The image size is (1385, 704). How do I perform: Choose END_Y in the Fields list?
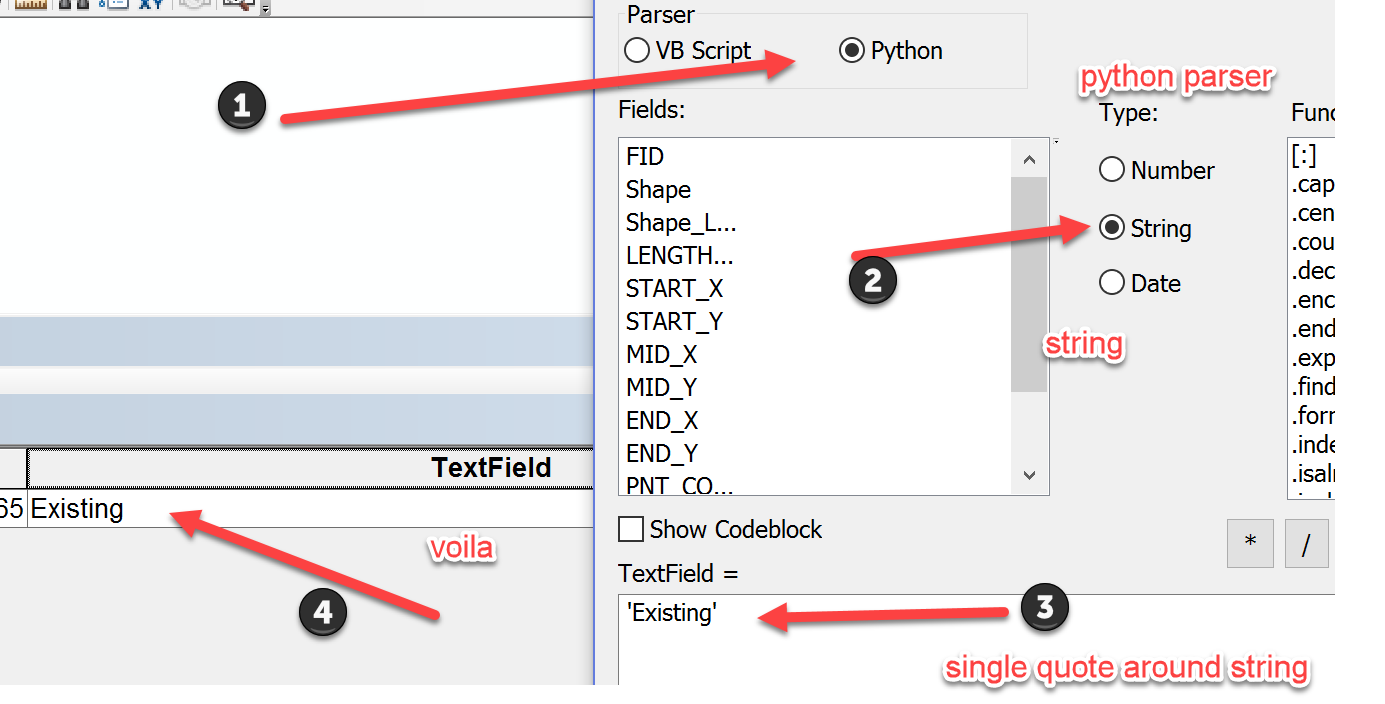(x=662, y=454)
